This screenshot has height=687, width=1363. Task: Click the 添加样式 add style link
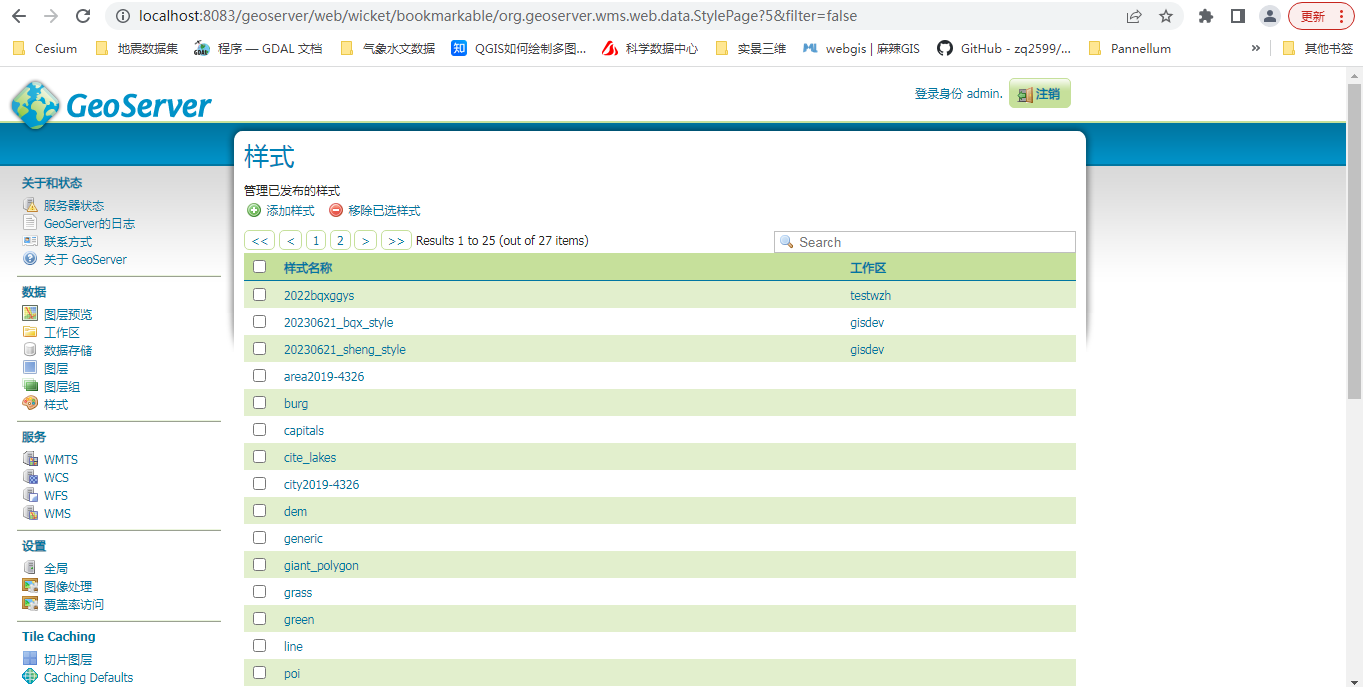pos(290,211)
